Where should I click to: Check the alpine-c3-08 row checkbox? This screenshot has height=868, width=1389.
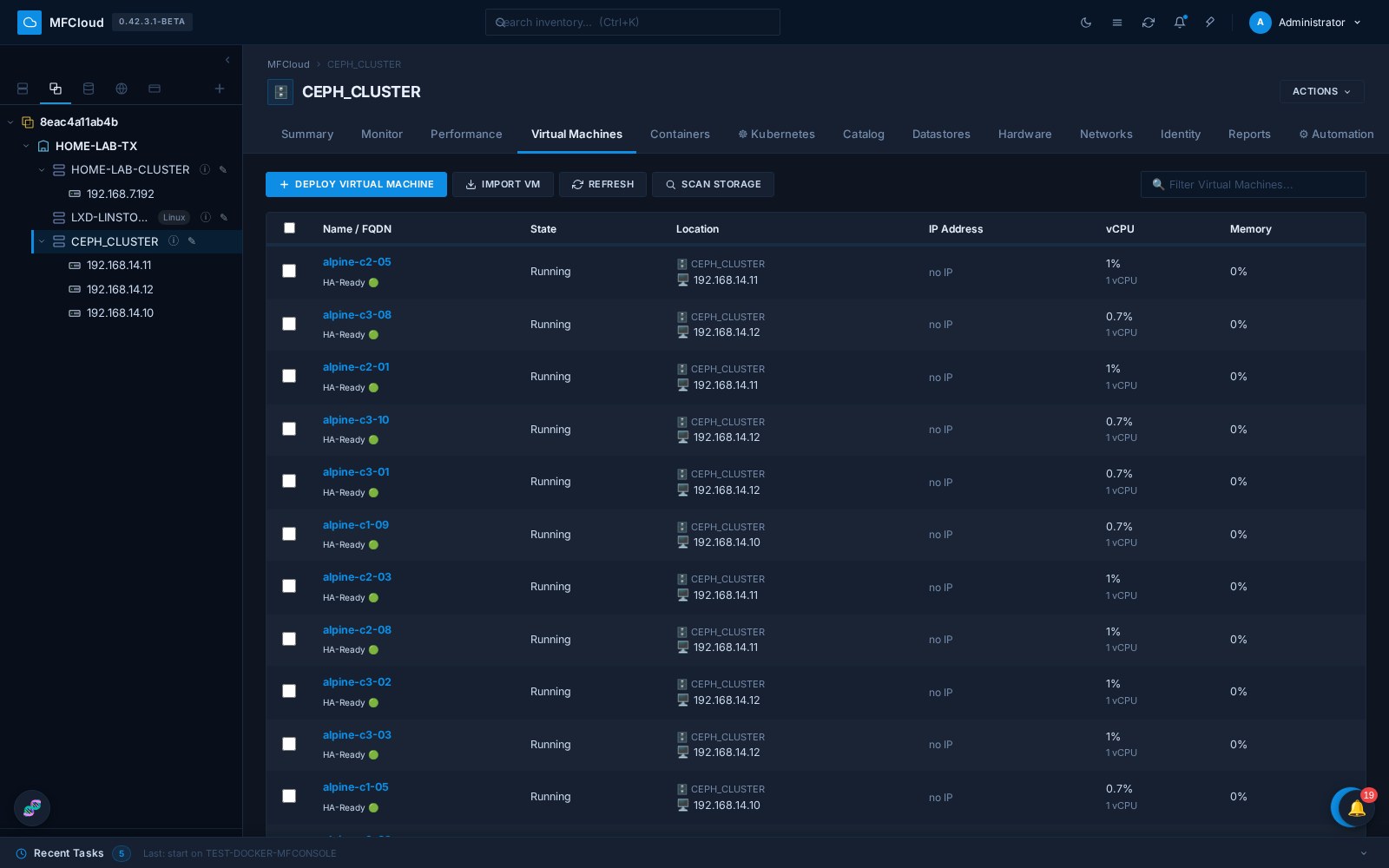289,324
